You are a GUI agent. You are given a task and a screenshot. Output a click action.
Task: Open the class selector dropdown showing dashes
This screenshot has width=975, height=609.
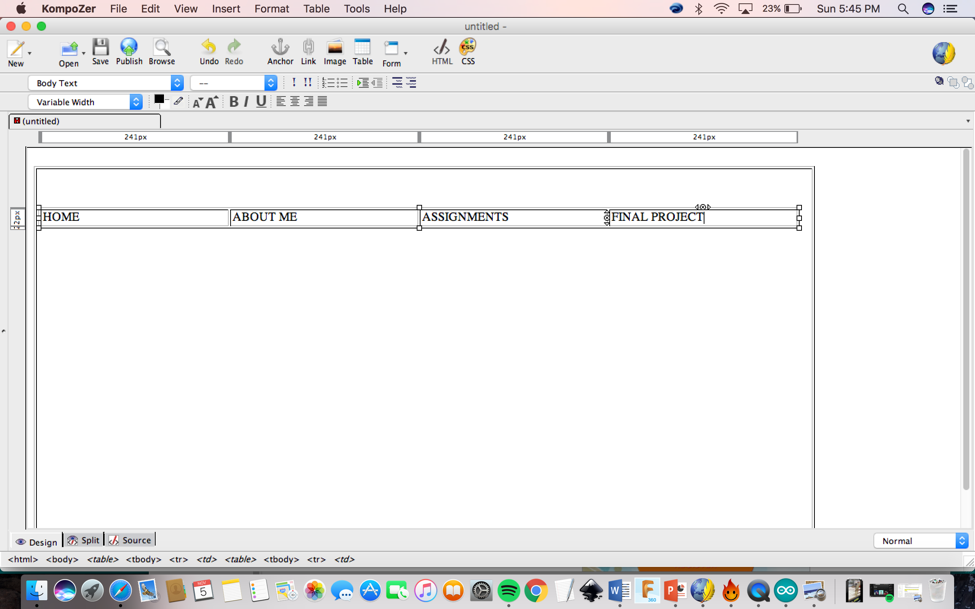(x=234, y=83)
